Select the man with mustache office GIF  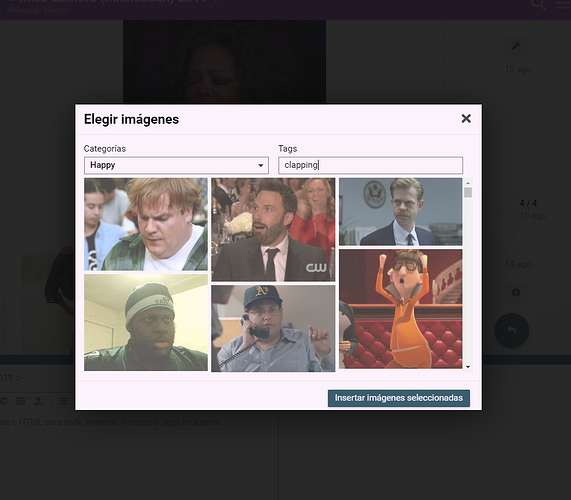click(x=401, y=212)
